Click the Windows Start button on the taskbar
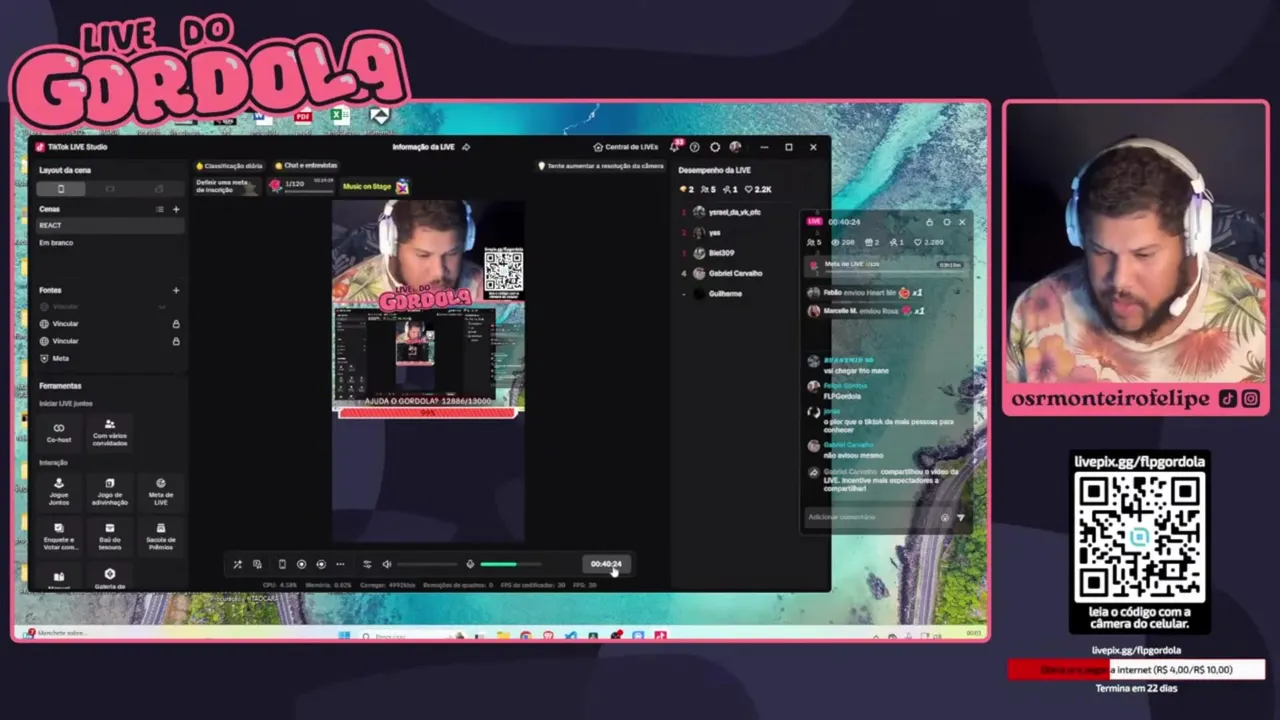The image size is (1280, 720). pos(343,635)
